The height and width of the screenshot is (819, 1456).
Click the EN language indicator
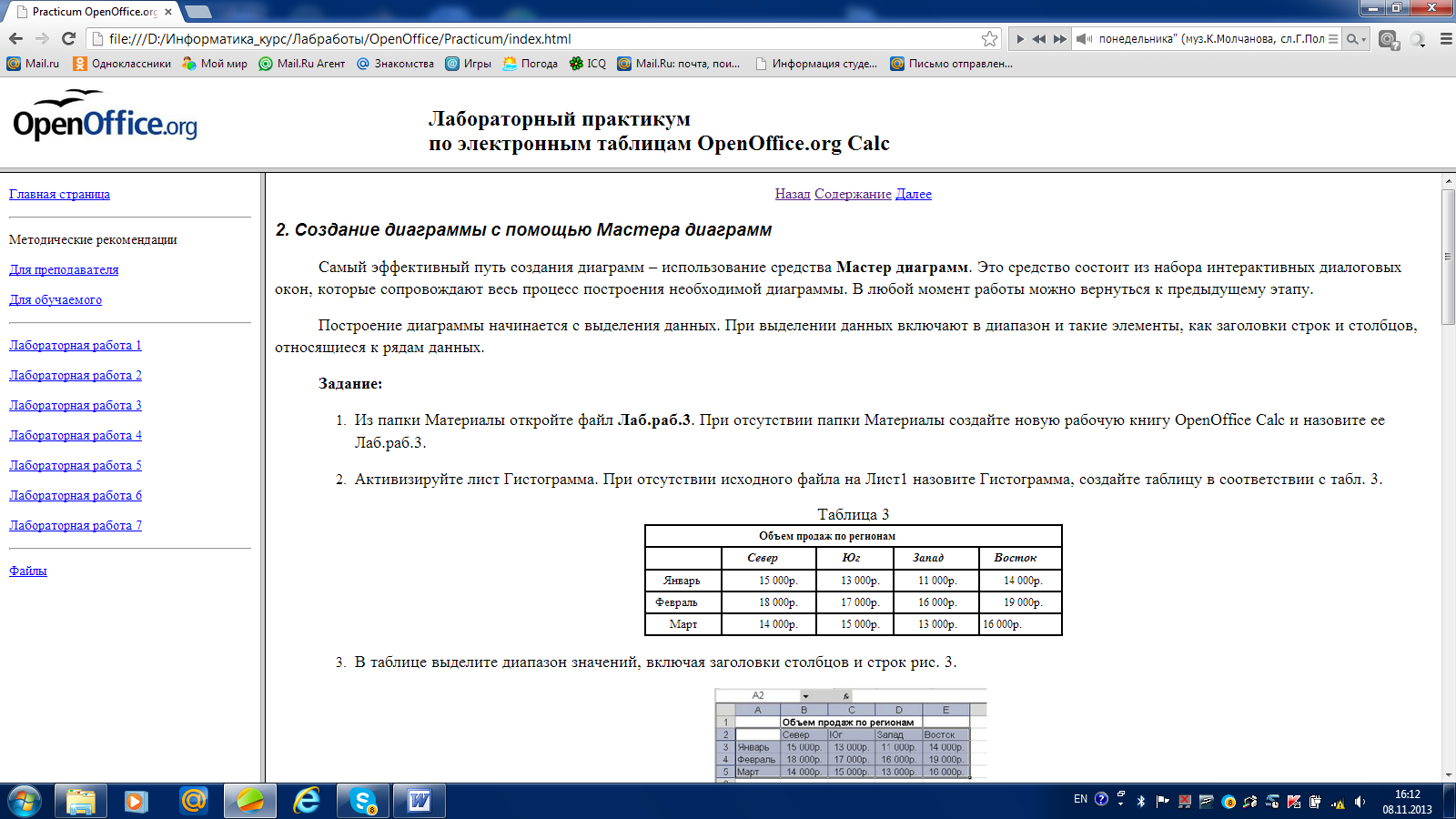pyautogui.click(x=1080, y=799)
